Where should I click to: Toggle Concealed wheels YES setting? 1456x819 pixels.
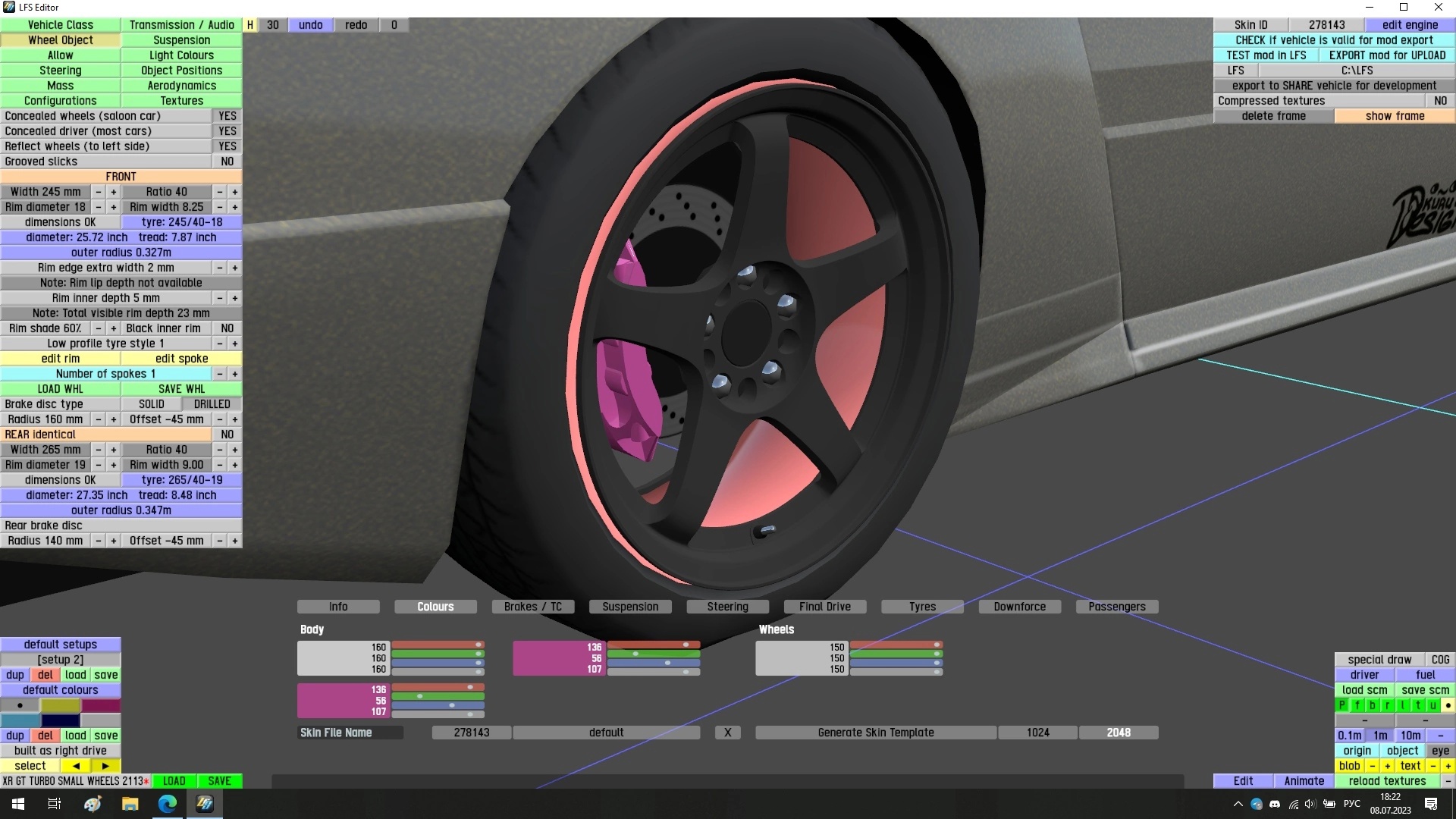(x=227, y=116)
